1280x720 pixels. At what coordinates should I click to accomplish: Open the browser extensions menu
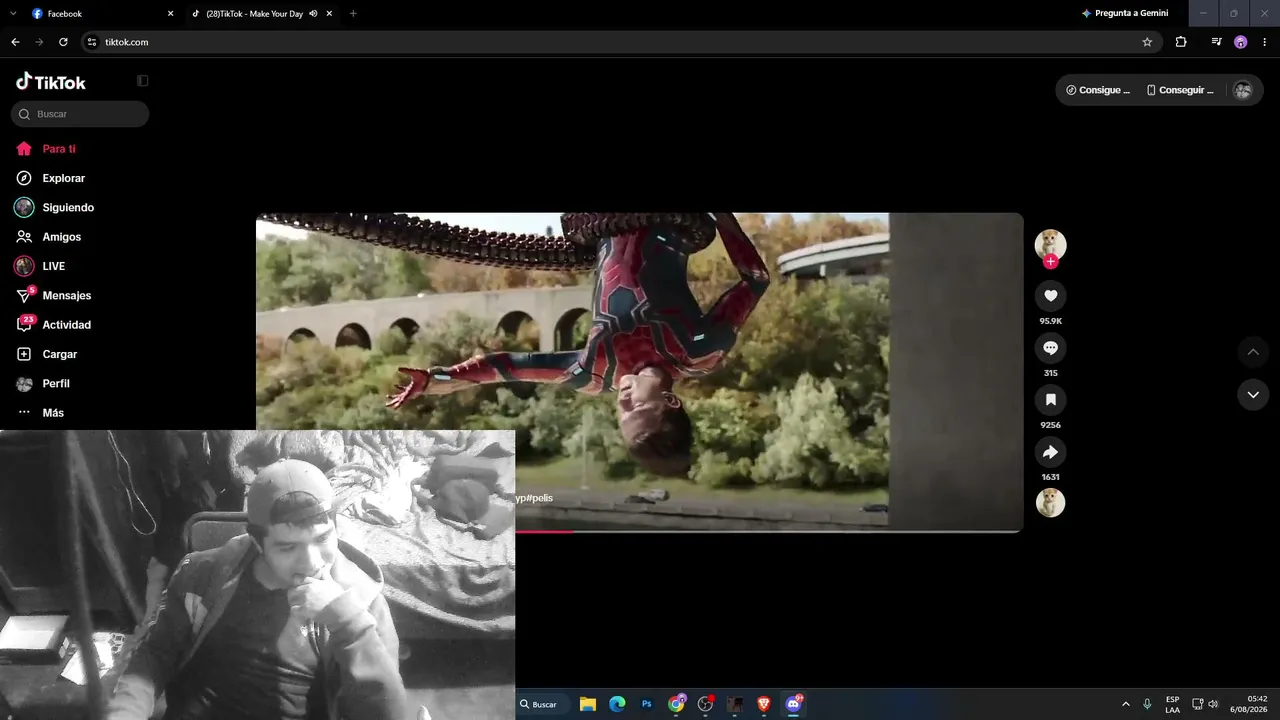coord(1181,42)
